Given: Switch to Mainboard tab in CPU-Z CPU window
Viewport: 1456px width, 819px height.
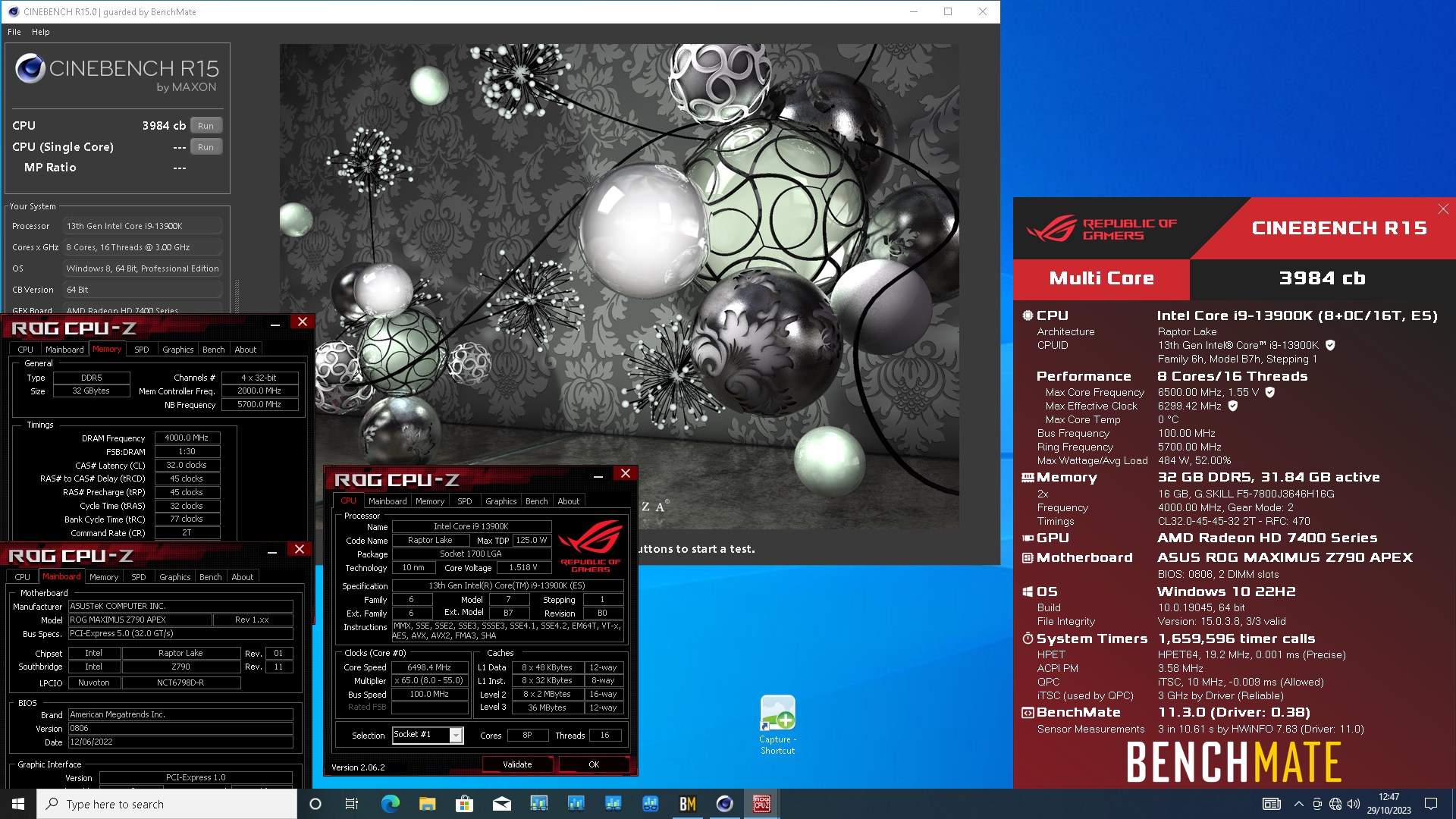Looking at the screenshot, I should click(388, 501).
